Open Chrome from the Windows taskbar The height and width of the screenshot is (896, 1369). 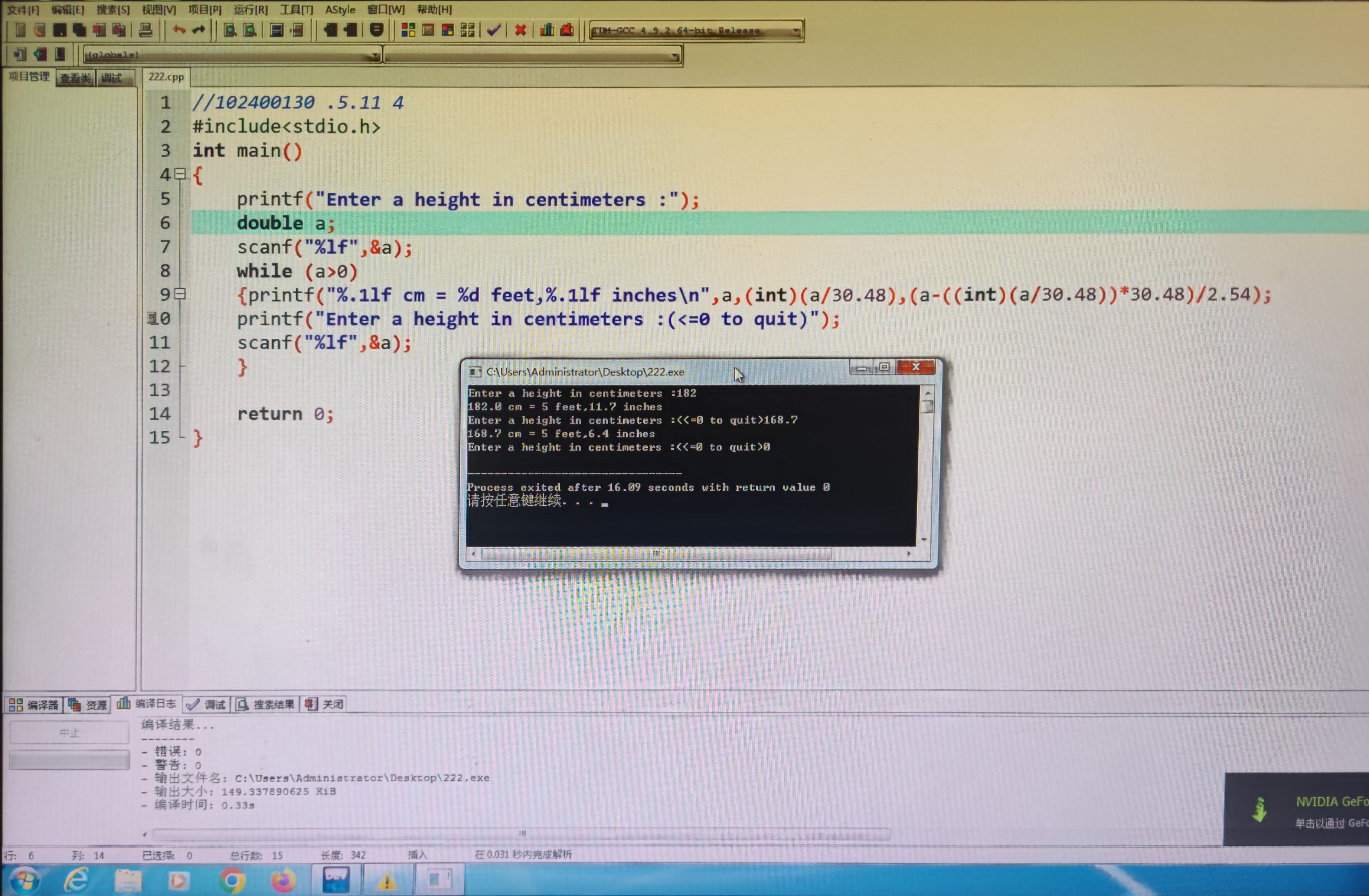(232, 880)
